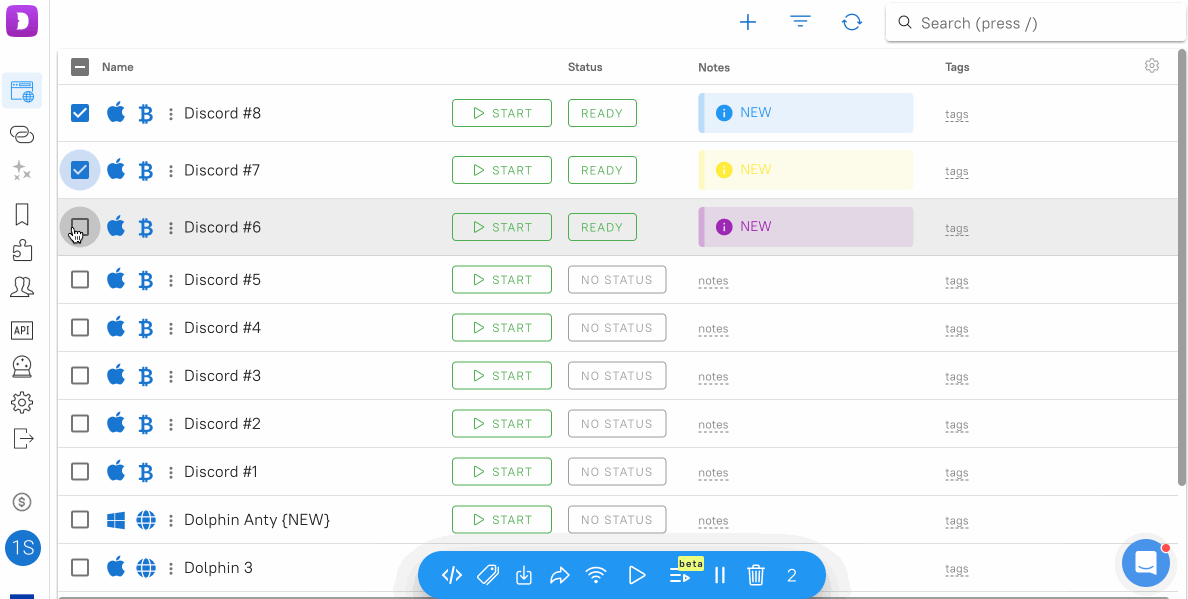This screenshot has height=599, width=1188.
Task: Click the purple NEW note on Discord #6
Action: (805, 227)
